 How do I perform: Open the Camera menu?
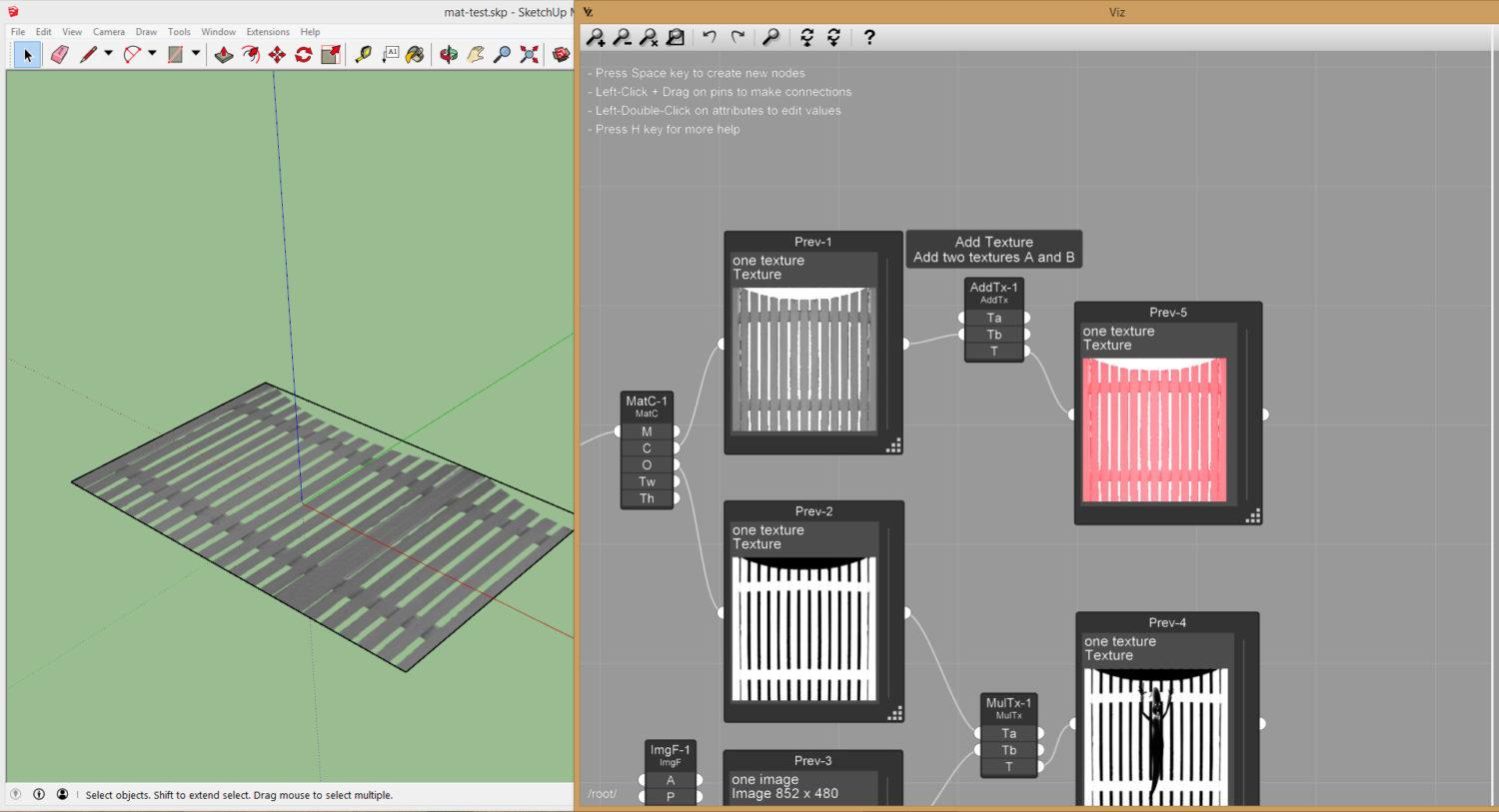point(108,31)
